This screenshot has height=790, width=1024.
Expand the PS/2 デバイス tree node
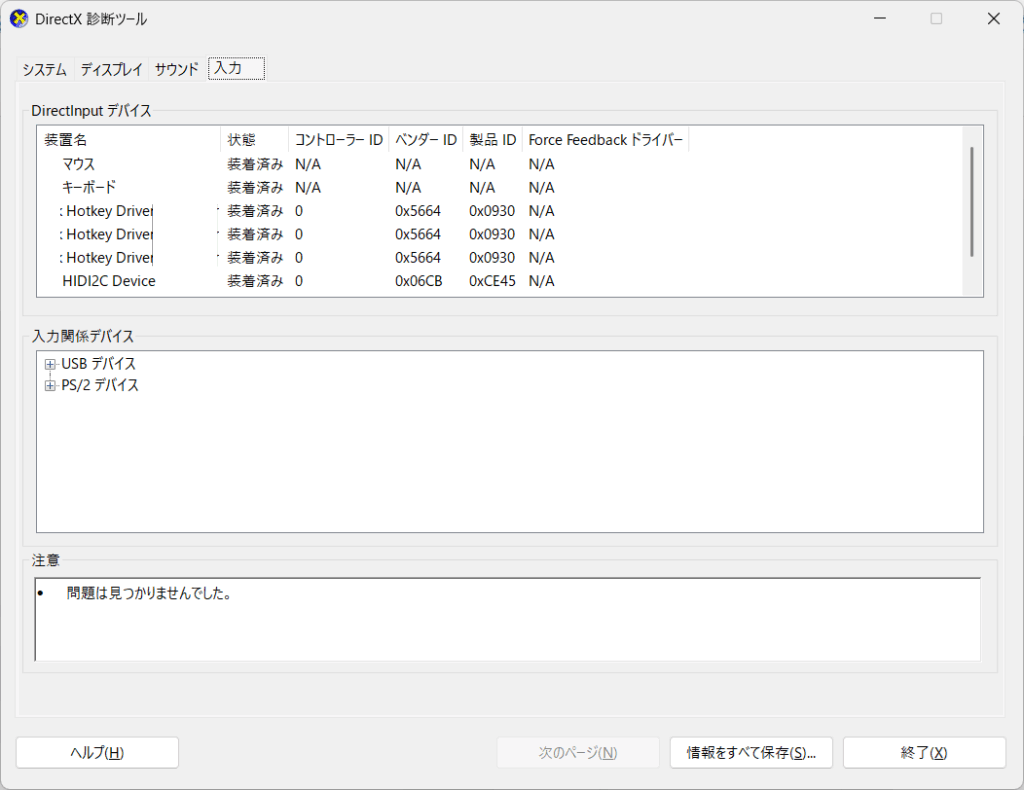[x=50, y=386]
